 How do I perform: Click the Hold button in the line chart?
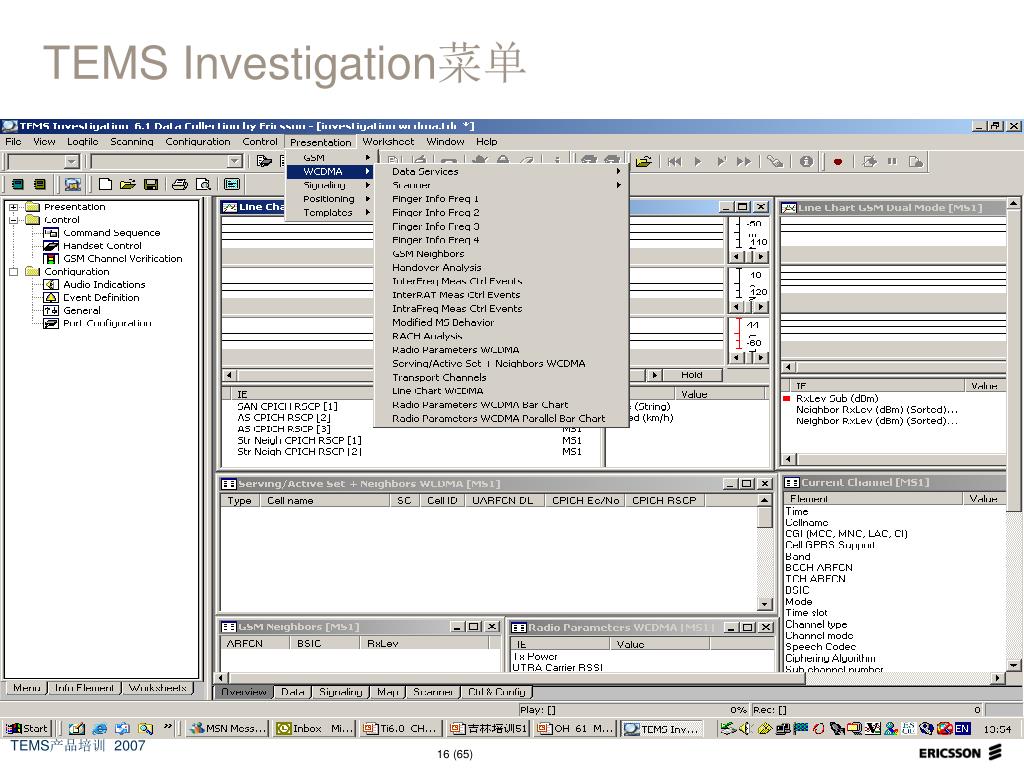692,375
